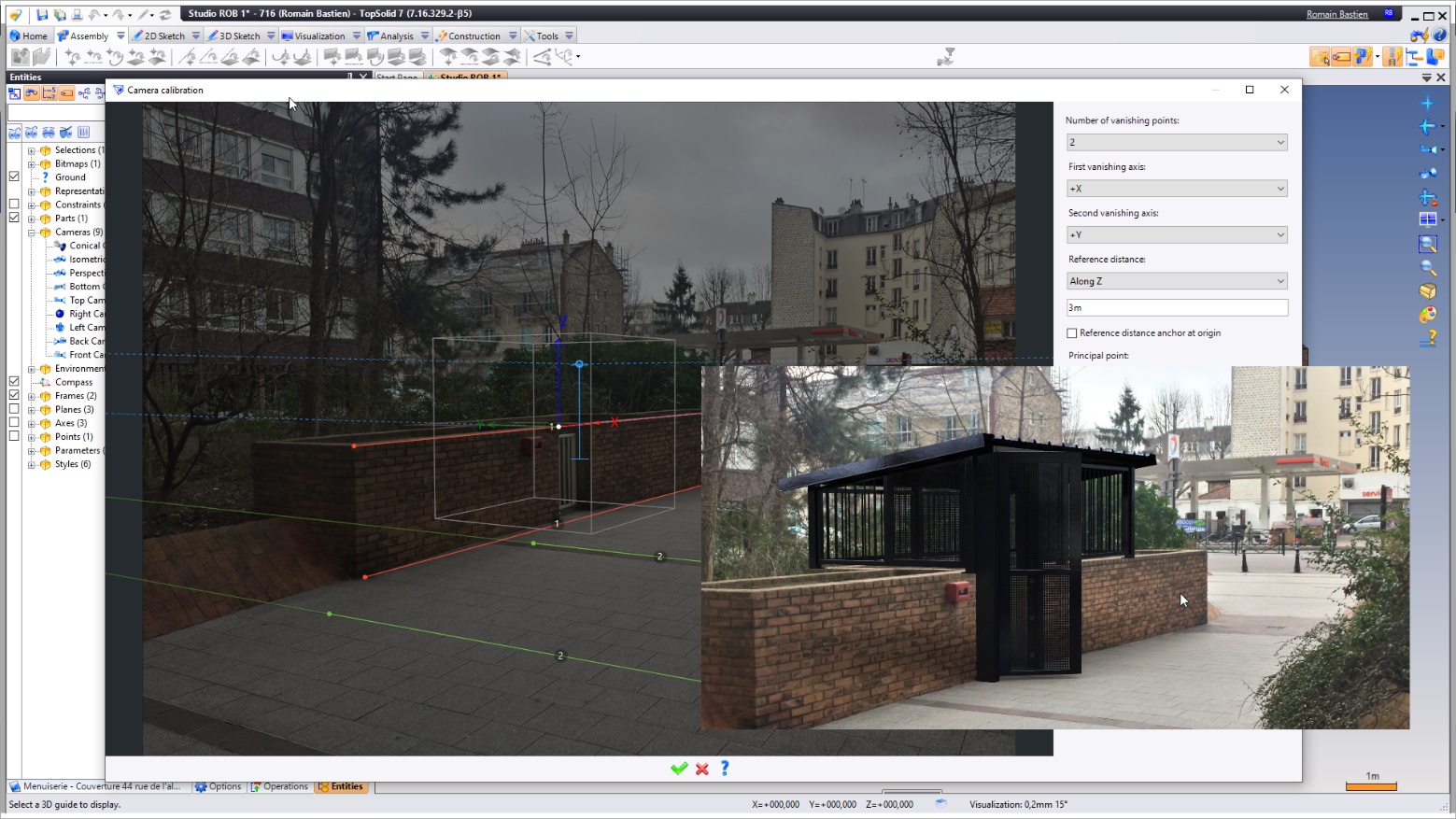
Task: Confirm camera calibration with green checkmark
Action: (x=679, y=769)
